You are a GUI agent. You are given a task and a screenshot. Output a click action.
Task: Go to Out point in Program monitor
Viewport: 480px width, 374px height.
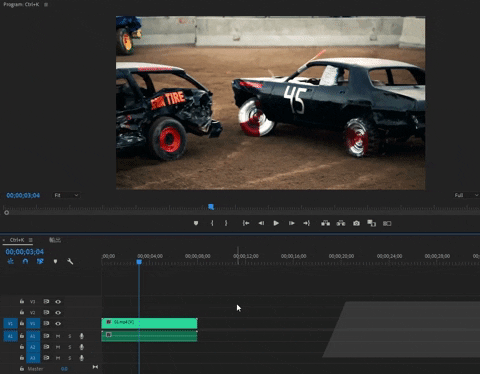[307, 223]
